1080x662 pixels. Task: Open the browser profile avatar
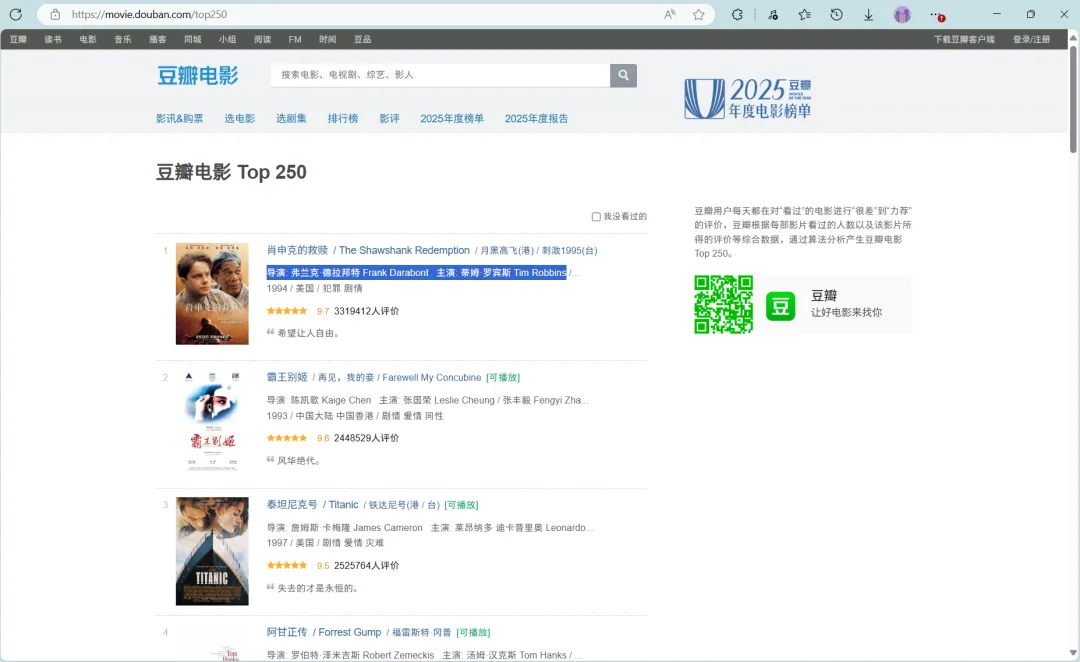click(x=902, y=14)
